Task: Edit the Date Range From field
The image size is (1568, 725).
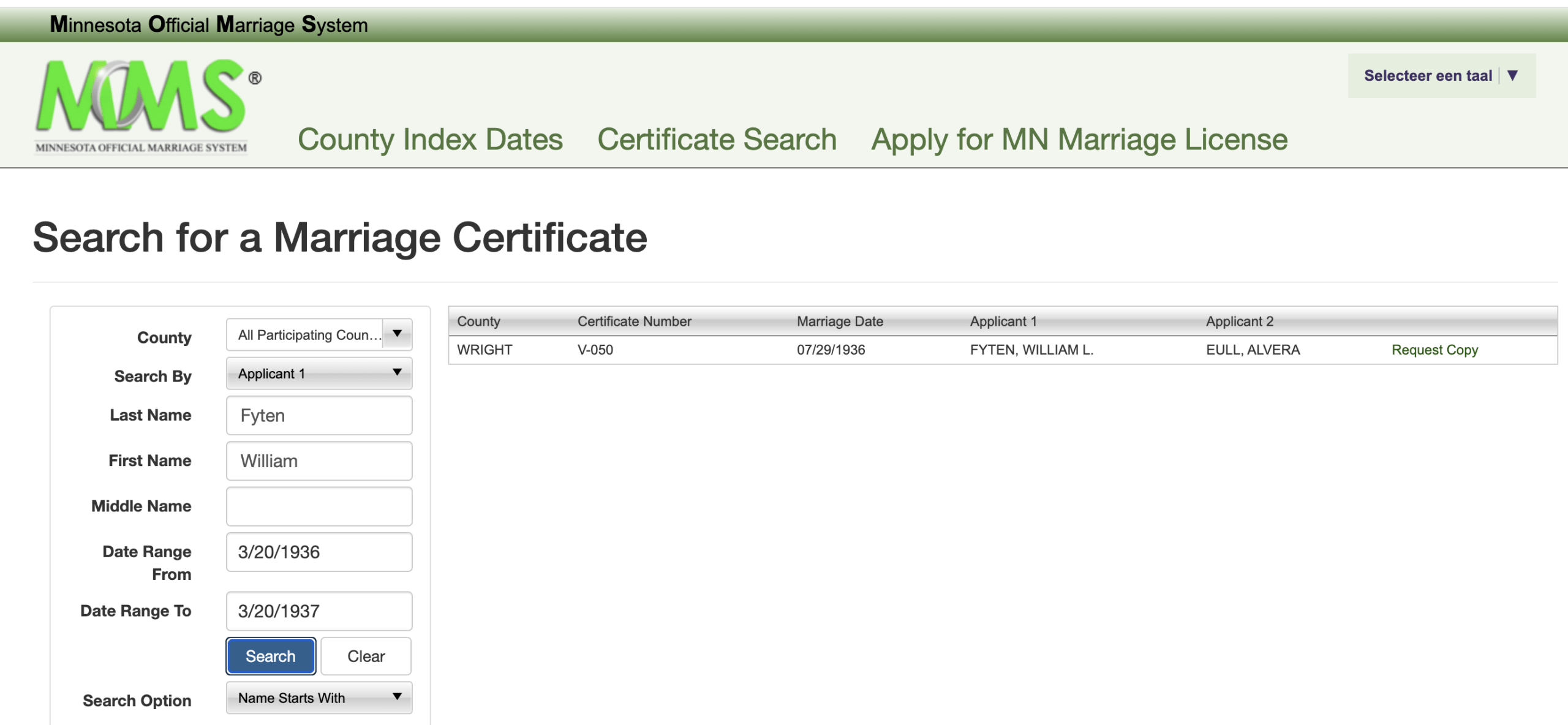Action: click(x=318, y=552)
